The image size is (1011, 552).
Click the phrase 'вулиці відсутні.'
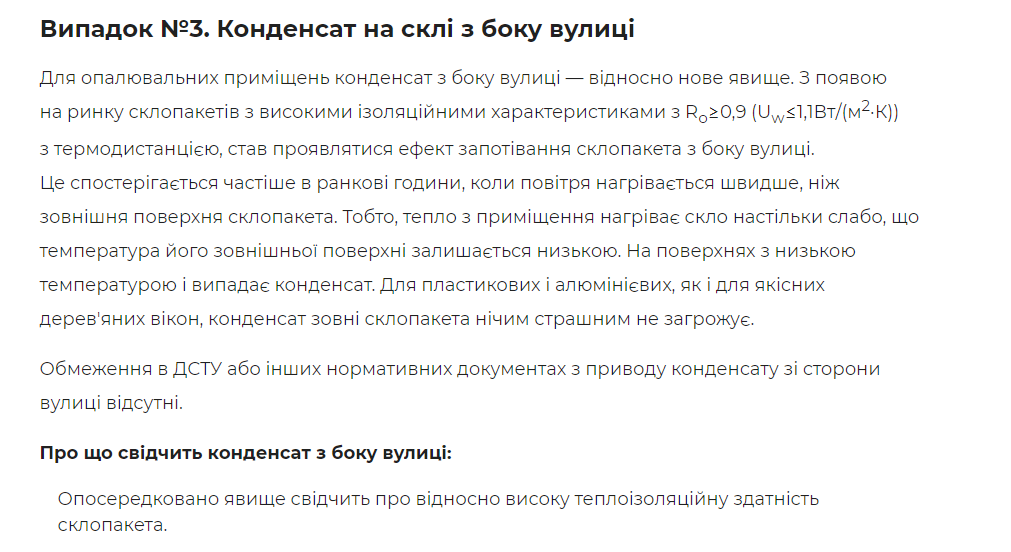pyautogui.click(x=112, y=403)
